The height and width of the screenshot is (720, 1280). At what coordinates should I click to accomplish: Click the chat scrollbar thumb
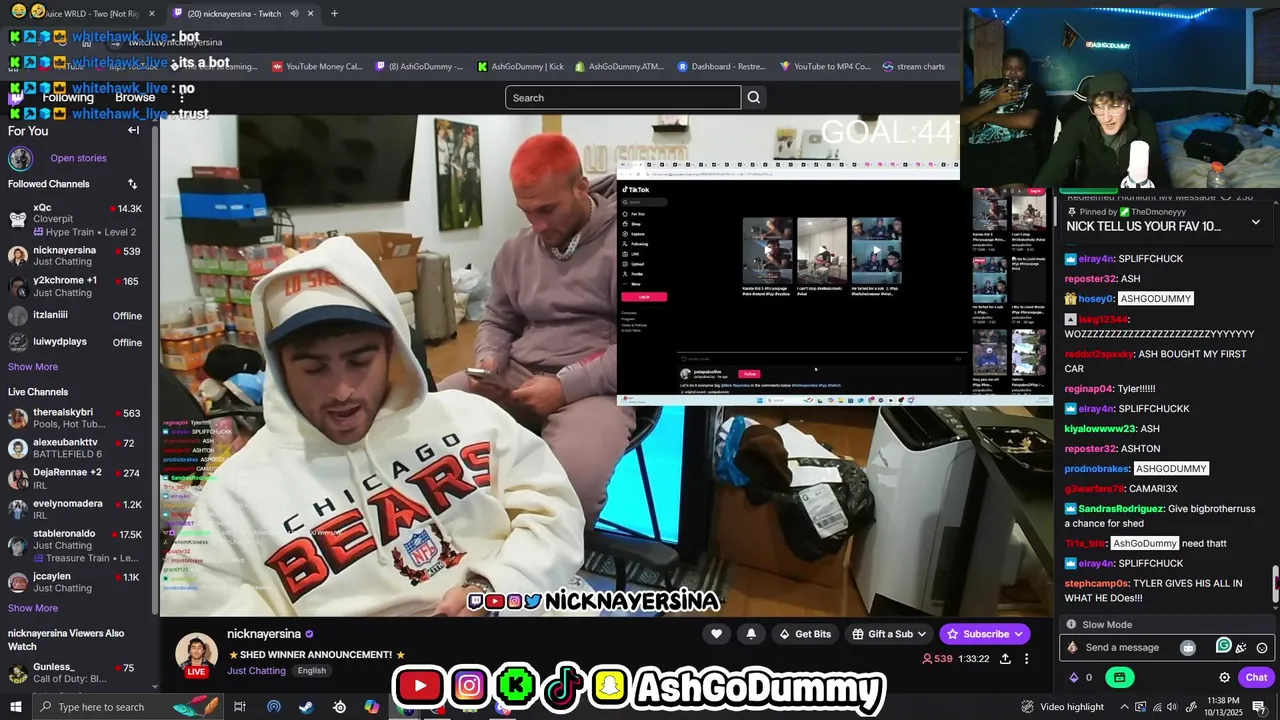tap(1275, 585)
